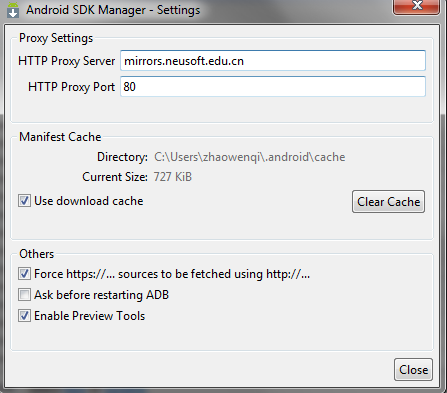
Task: Click the cache directory path C:\Users\zhaowenqi\.android\cache
Action: click(x=249, y=157)
